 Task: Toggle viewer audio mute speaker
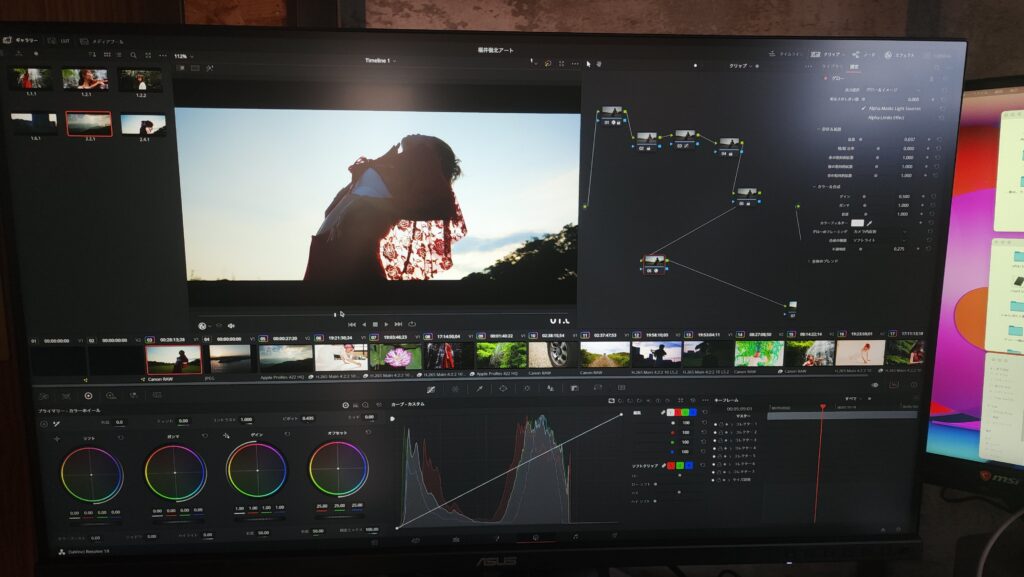[x=231, y=325]
